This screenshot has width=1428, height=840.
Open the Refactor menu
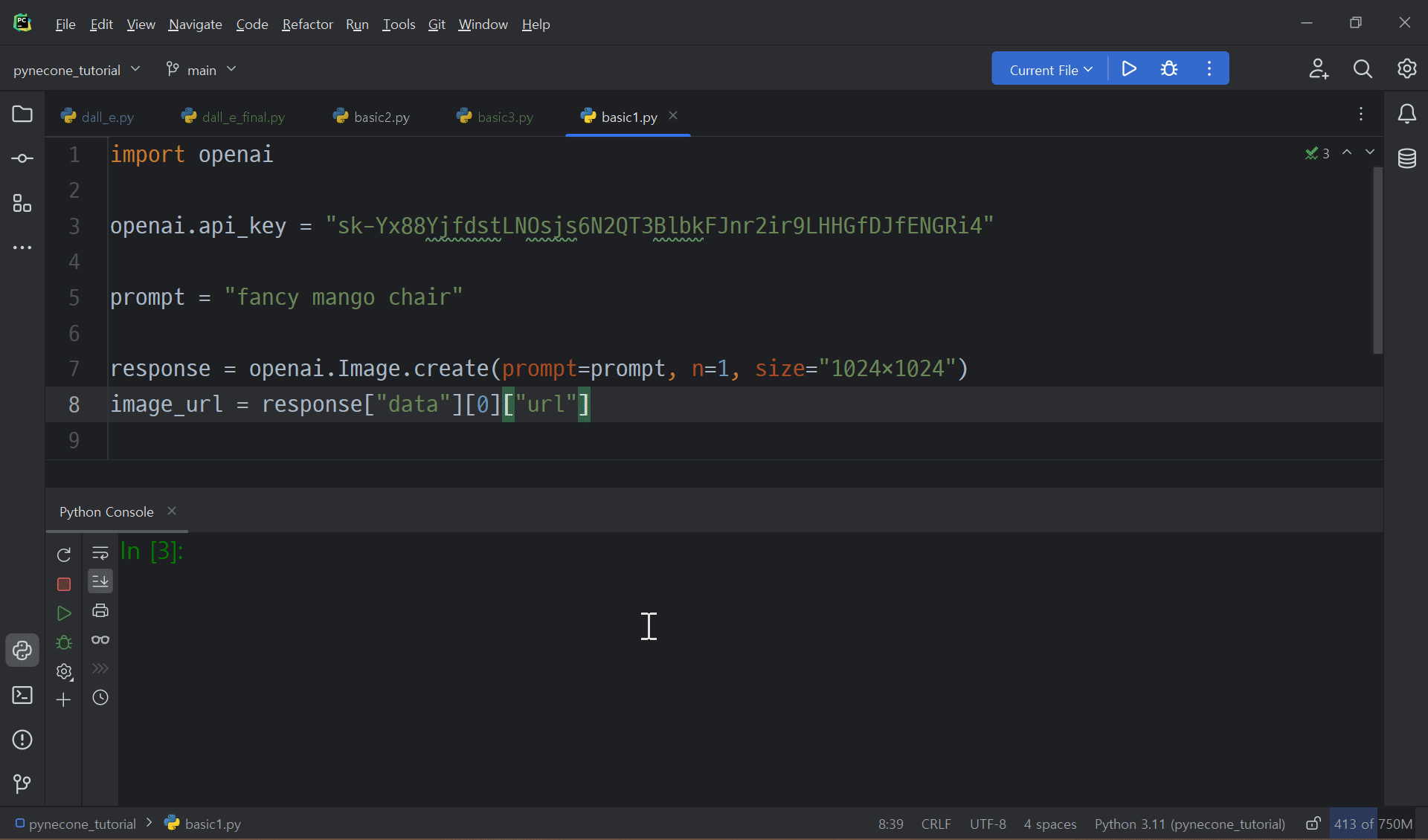307,25
